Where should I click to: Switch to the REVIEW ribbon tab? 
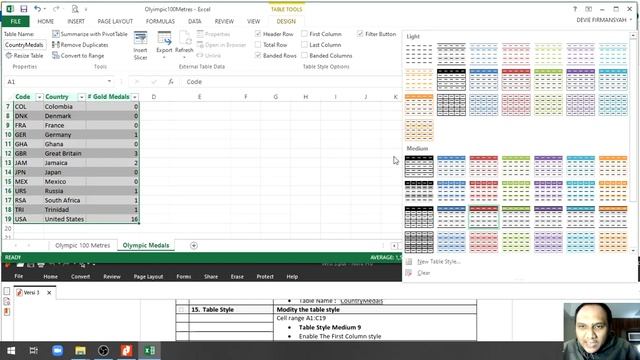click(224, 21)
